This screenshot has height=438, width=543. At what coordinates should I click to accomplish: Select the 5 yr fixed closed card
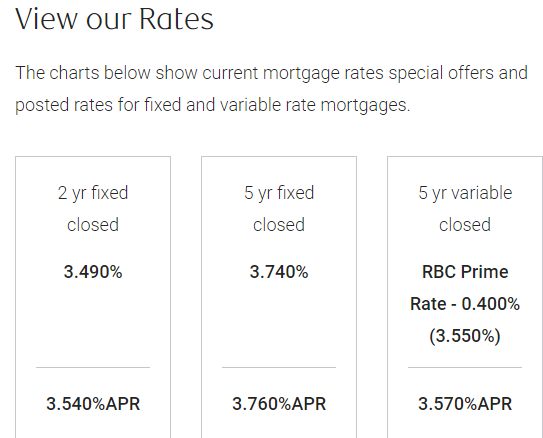pos(279,297)
